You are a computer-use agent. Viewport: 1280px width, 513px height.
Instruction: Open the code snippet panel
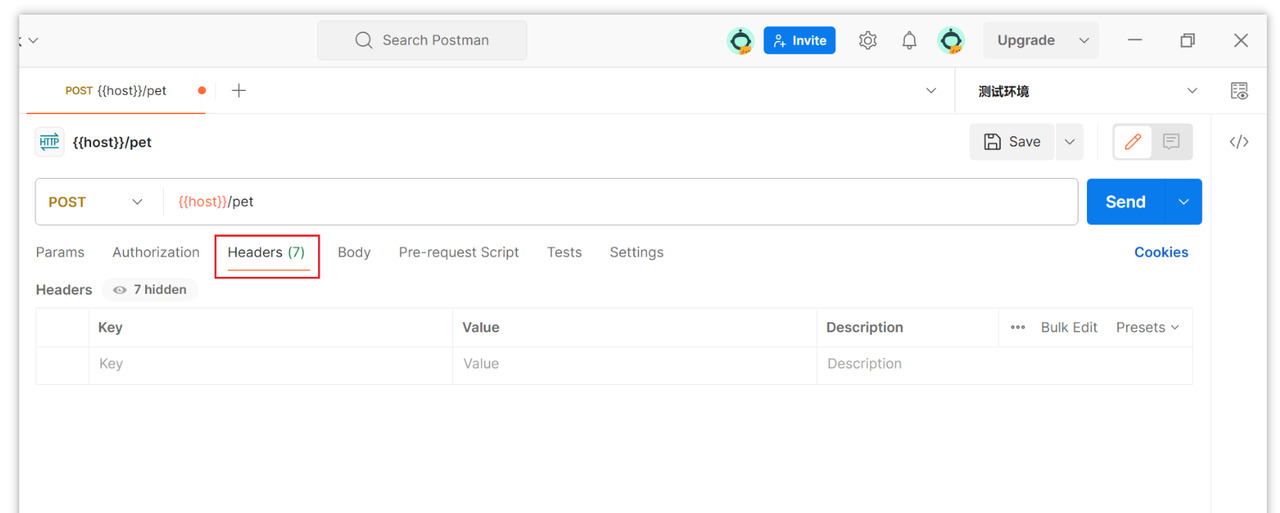1239,142
